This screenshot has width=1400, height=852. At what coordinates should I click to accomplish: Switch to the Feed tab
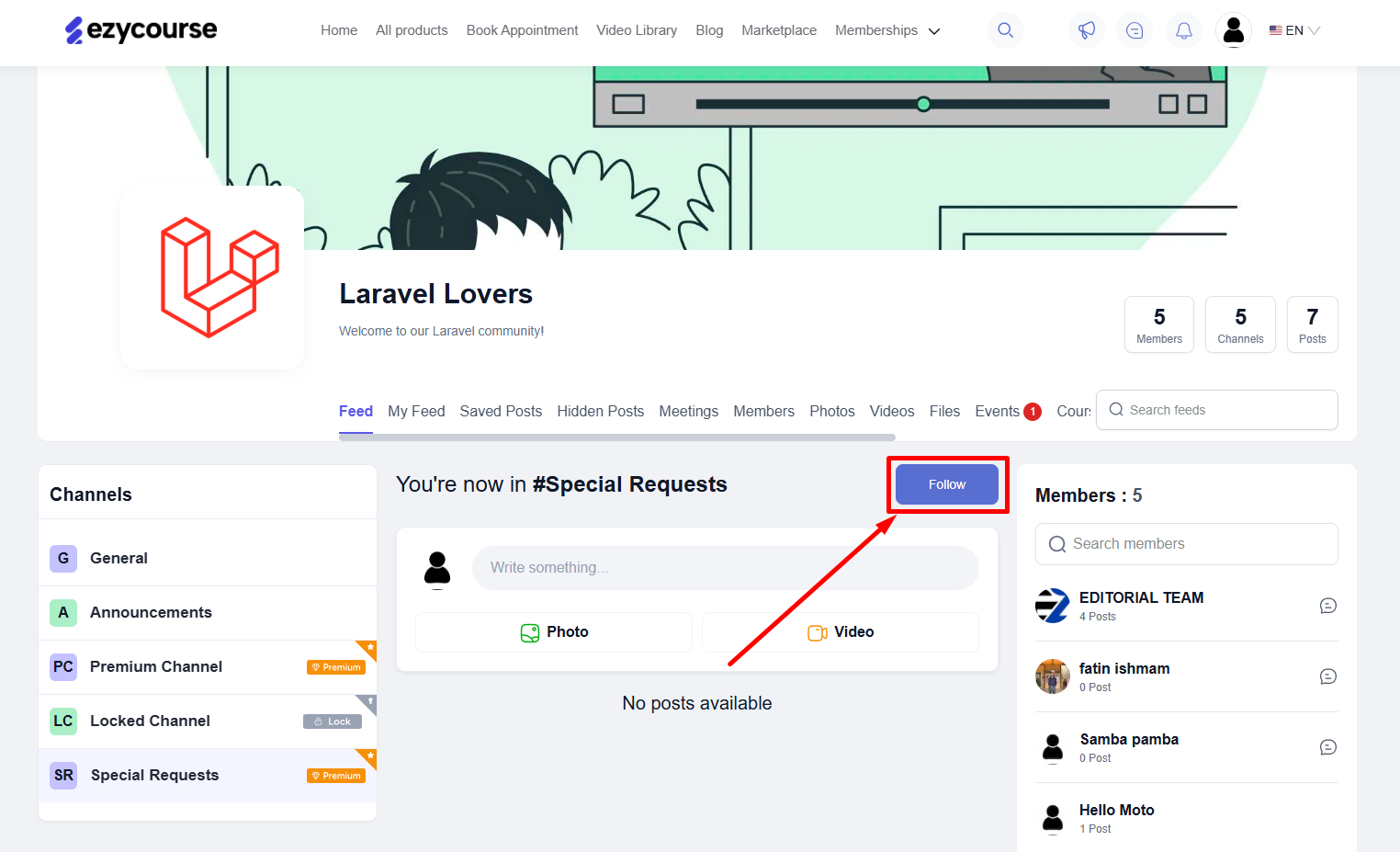356,411
